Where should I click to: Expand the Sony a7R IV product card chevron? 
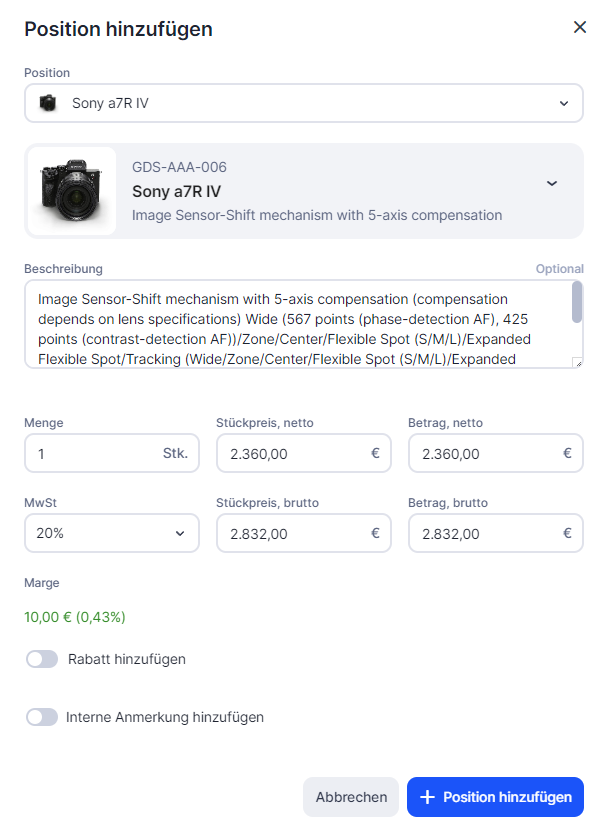(552, 184)
